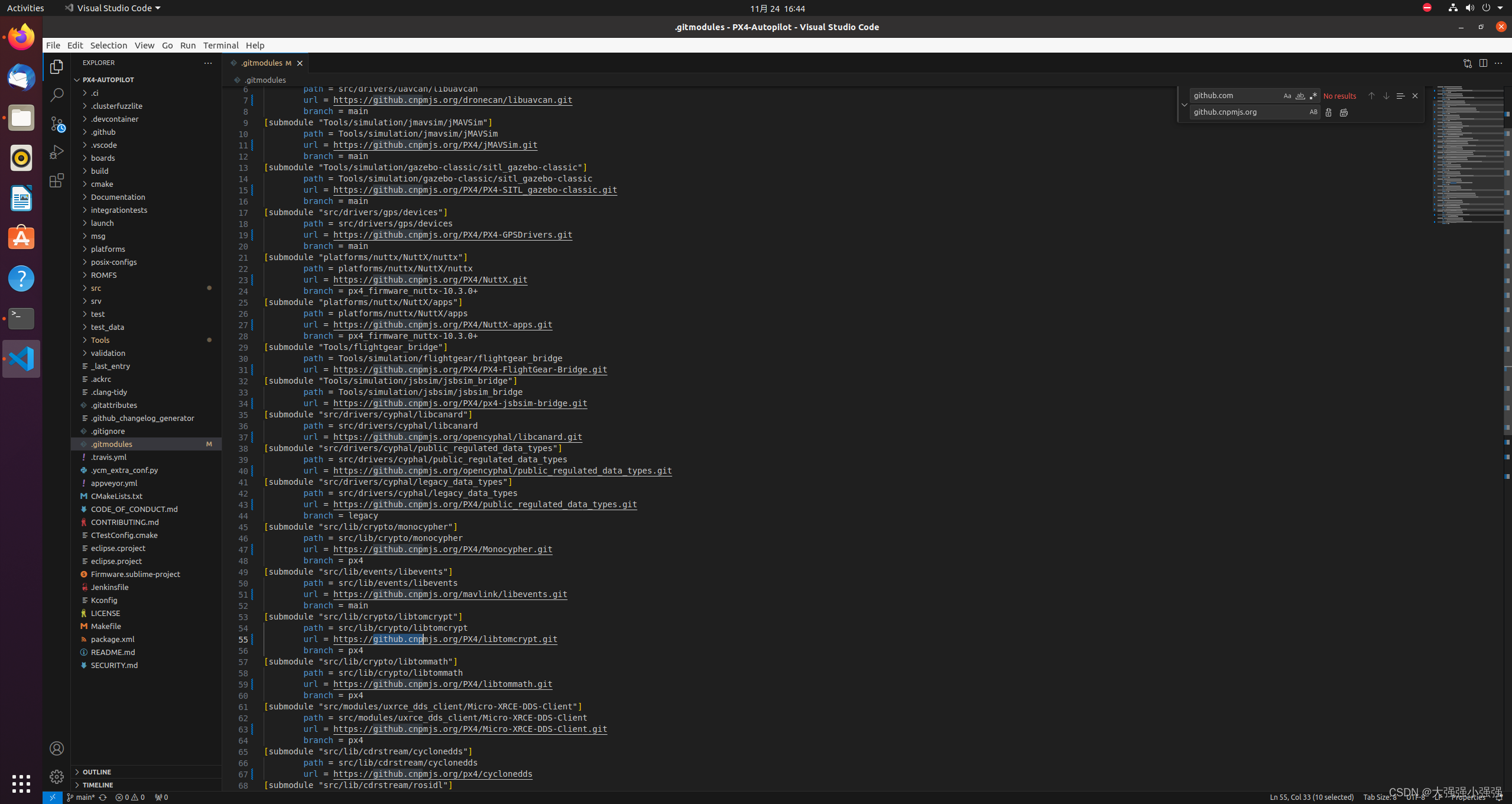Open the Search view in activity bar
This screenshot has height=804, width=1512.
(57, 95)
